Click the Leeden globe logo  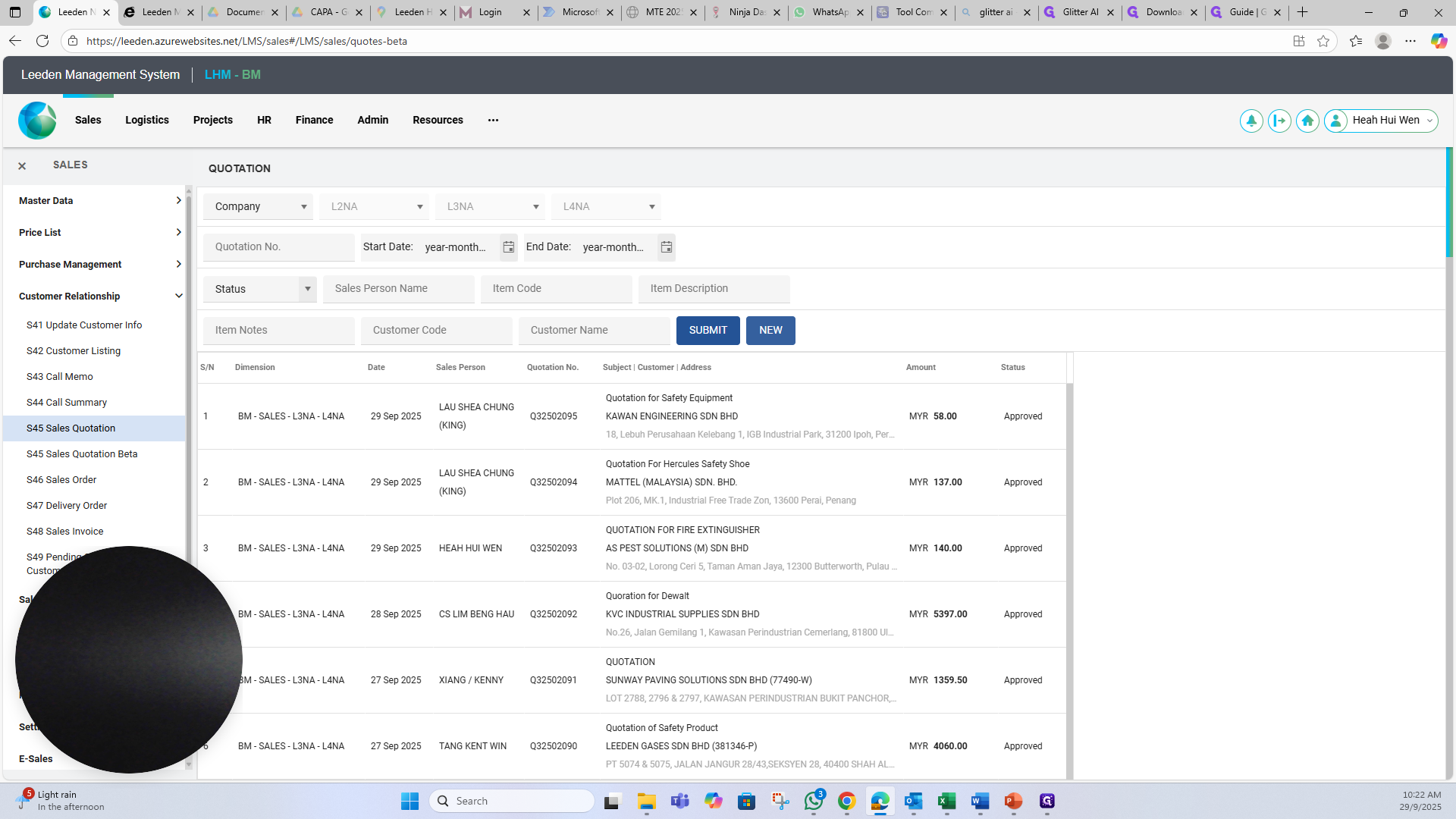tap(37, 121)
